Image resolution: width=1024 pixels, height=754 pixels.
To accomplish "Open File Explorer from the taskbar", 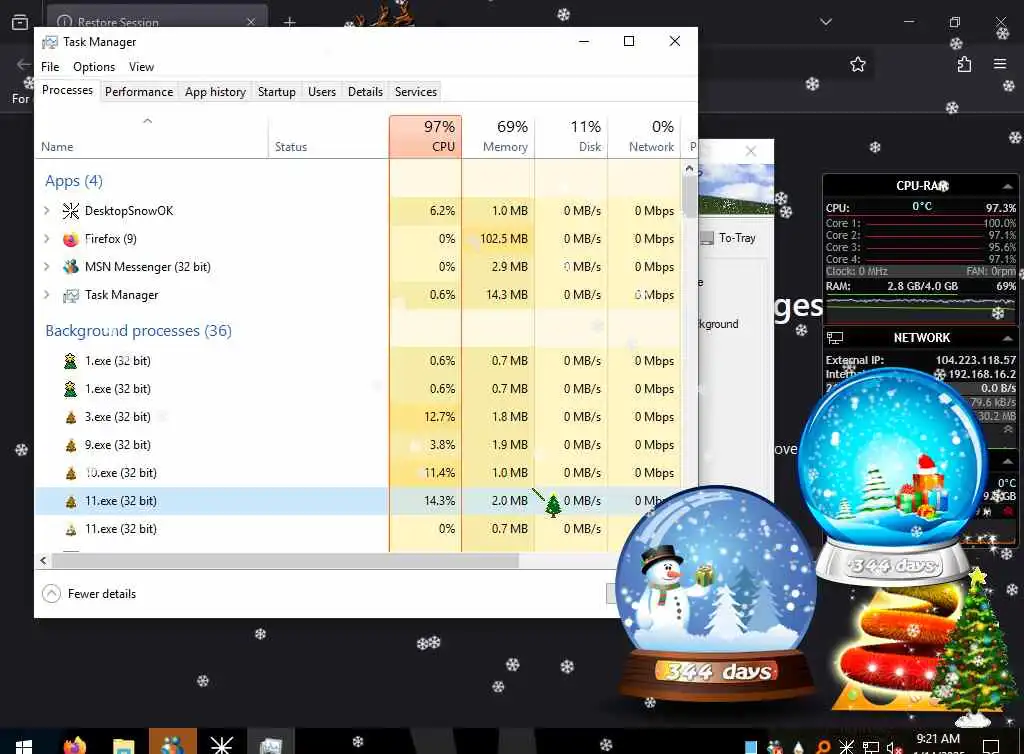I will 123,746.
